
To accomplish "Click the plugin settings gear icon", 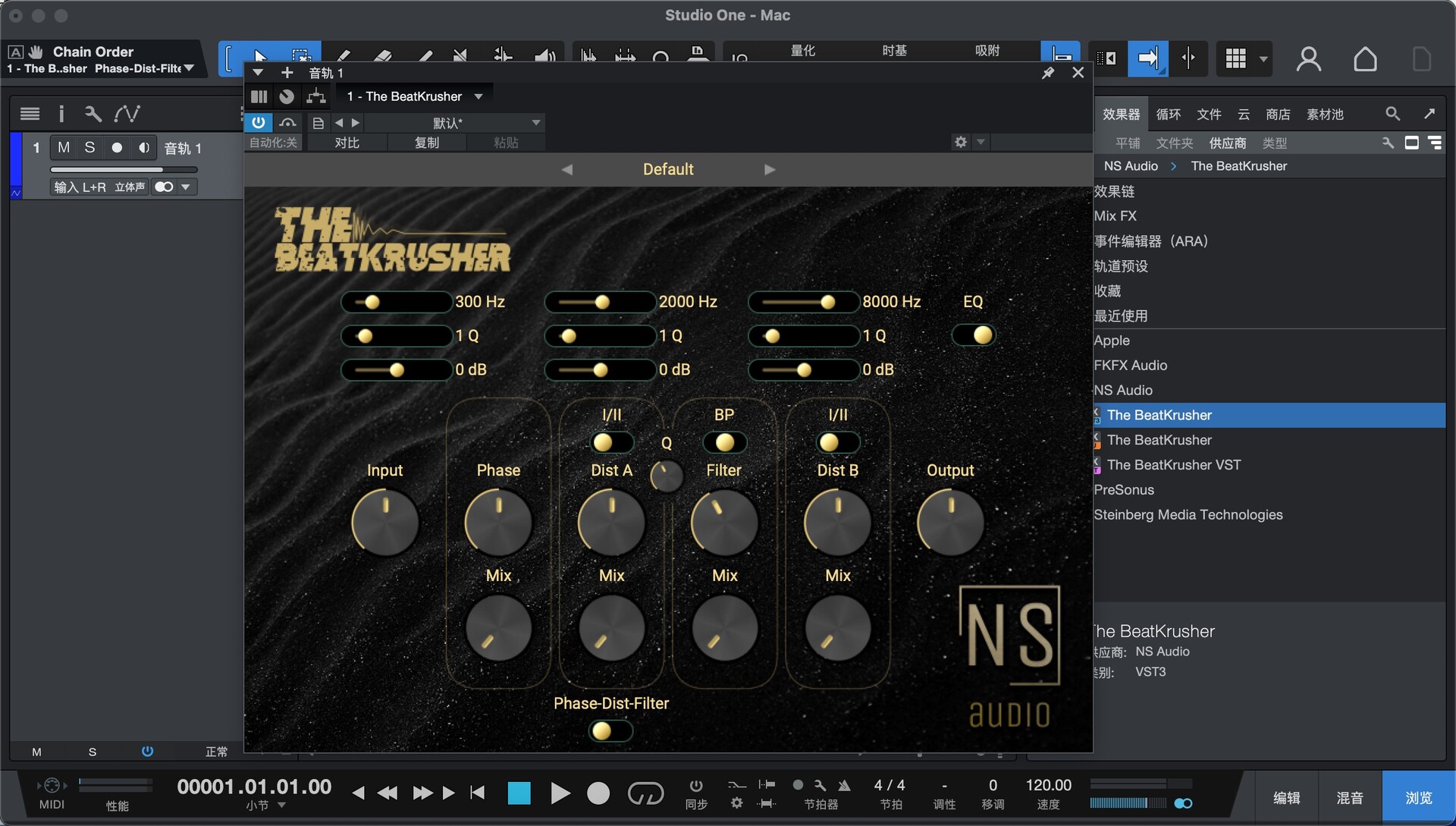I will [x=961, y=142].
